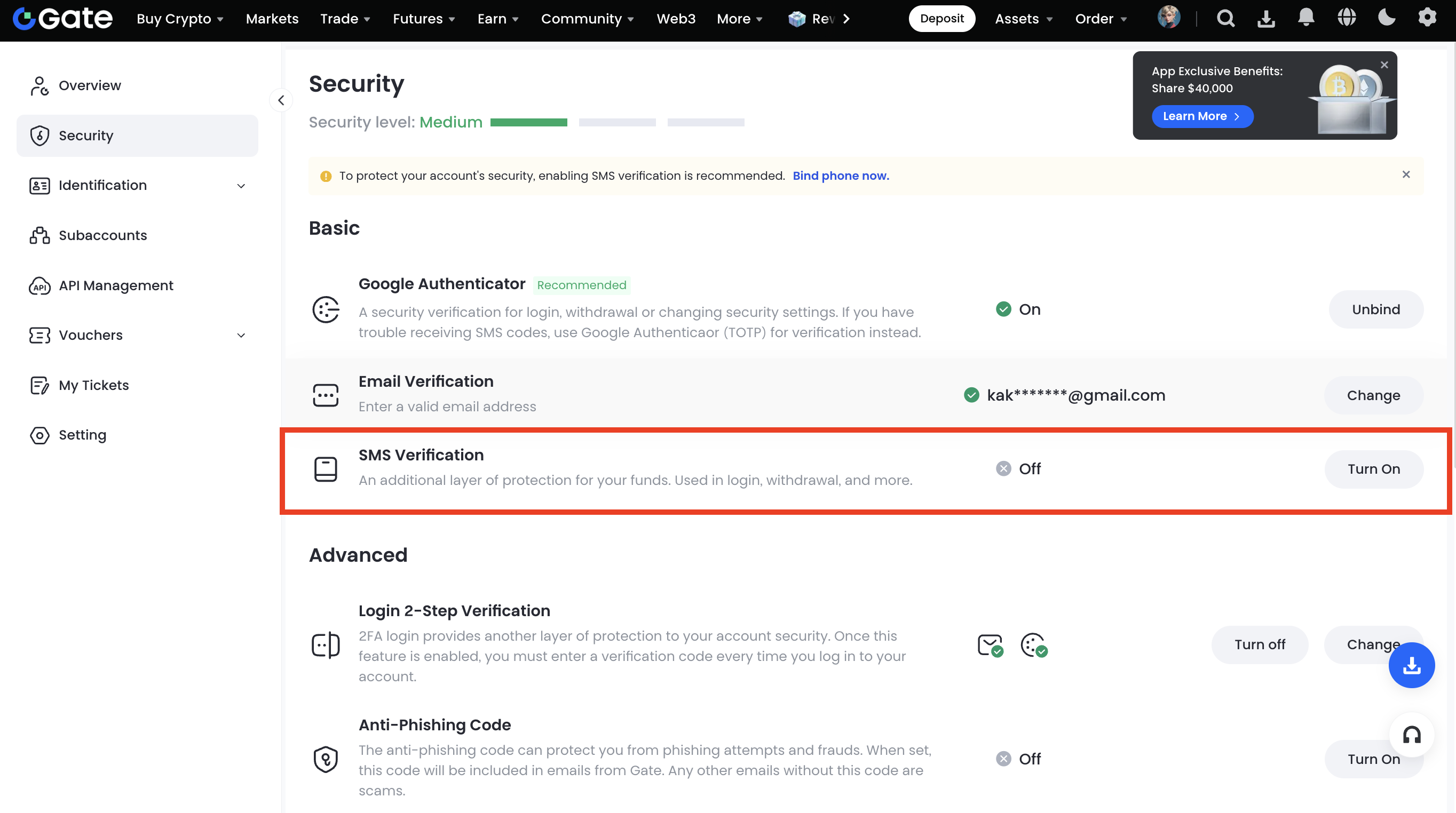The height and width of the screenshot is (813, 1456).
Task: Open search with the magnifier icon
Action: [x=1225, y=19]
